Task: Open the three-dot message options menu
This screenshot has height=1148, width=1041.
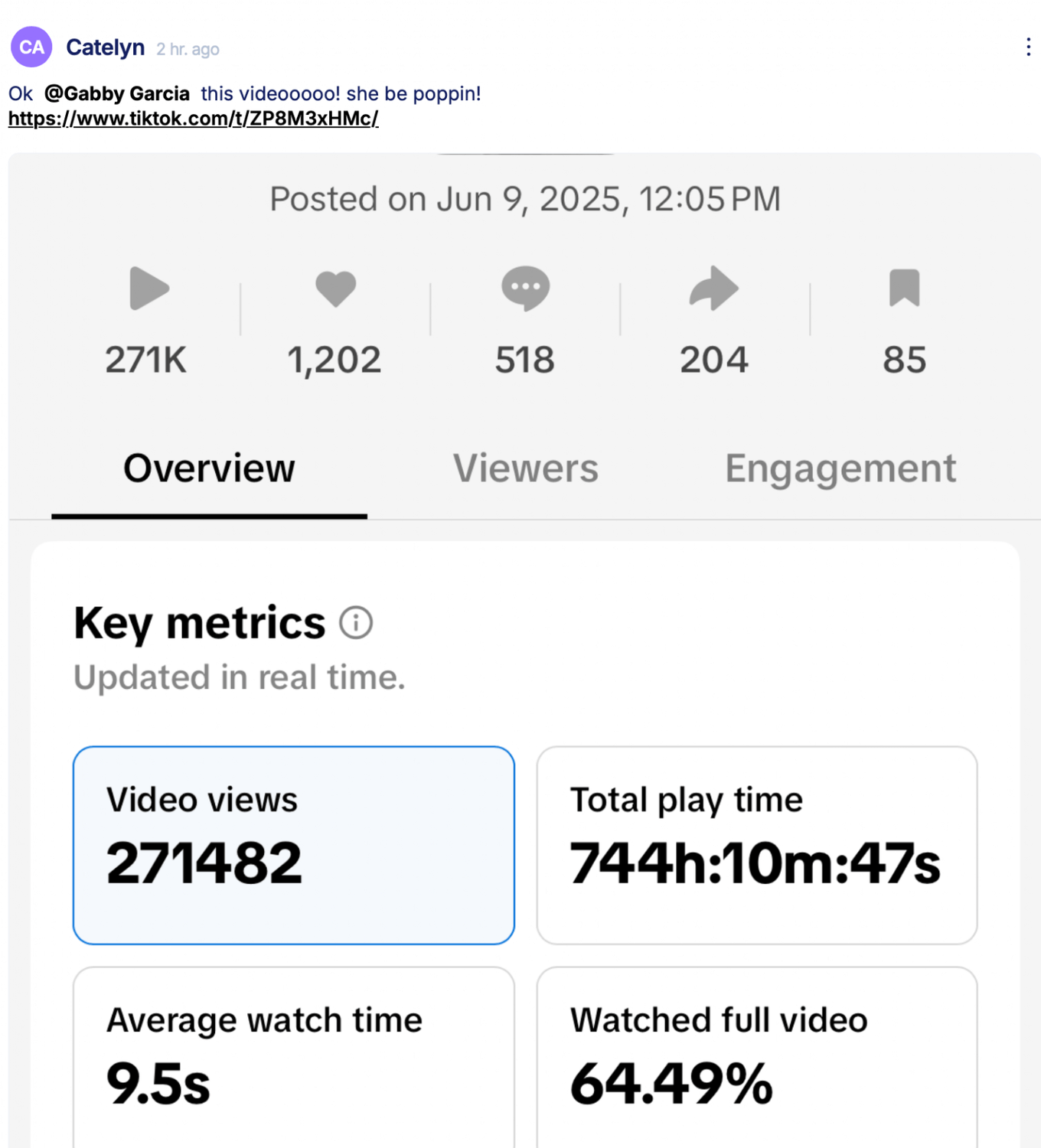Action: (1028, 47)
